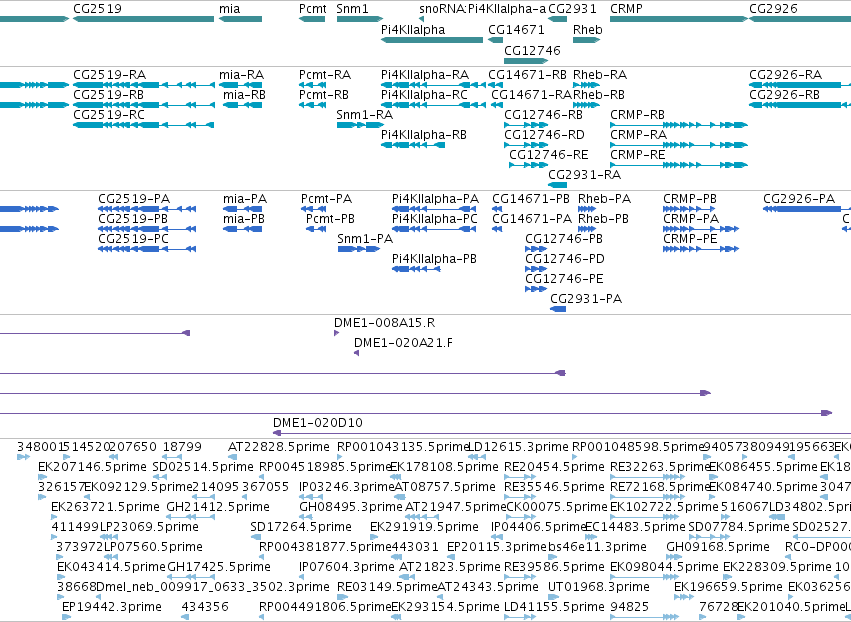
Task: Select the CG2519-PB protein label
Action: 133,219
